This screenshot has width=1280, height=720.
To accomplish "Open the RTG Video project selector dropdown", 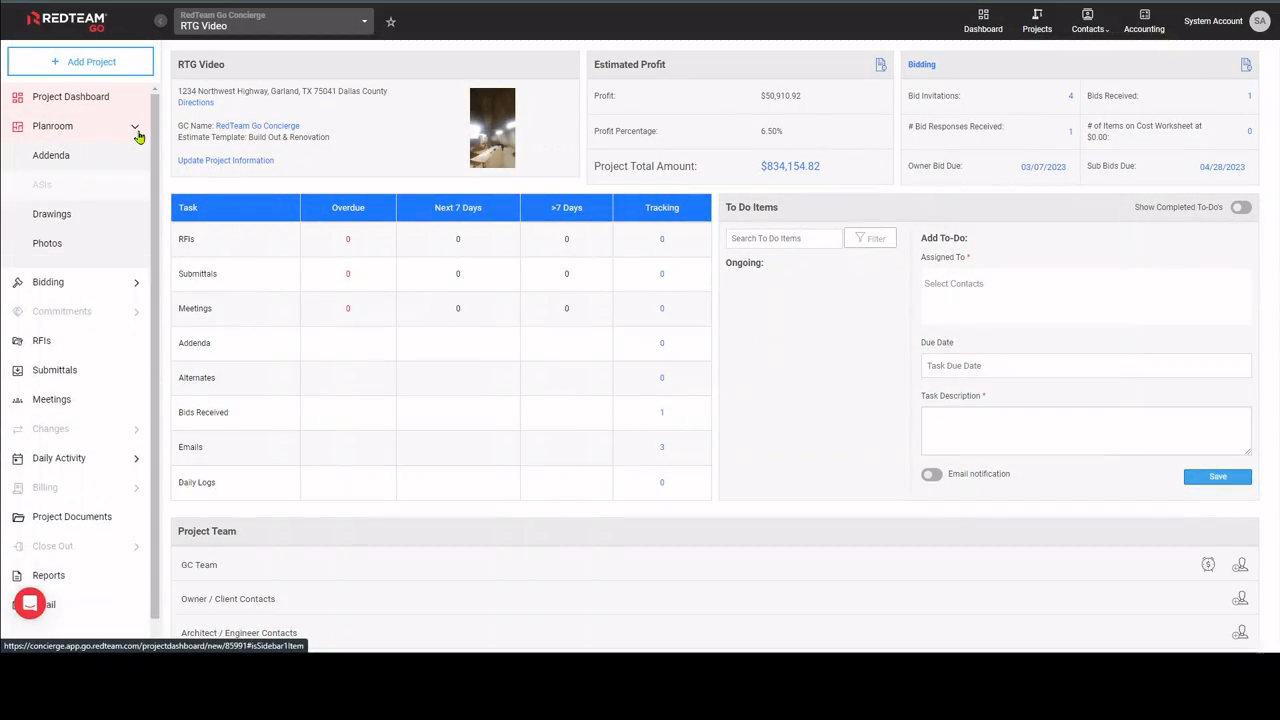I will pos(273,21).
